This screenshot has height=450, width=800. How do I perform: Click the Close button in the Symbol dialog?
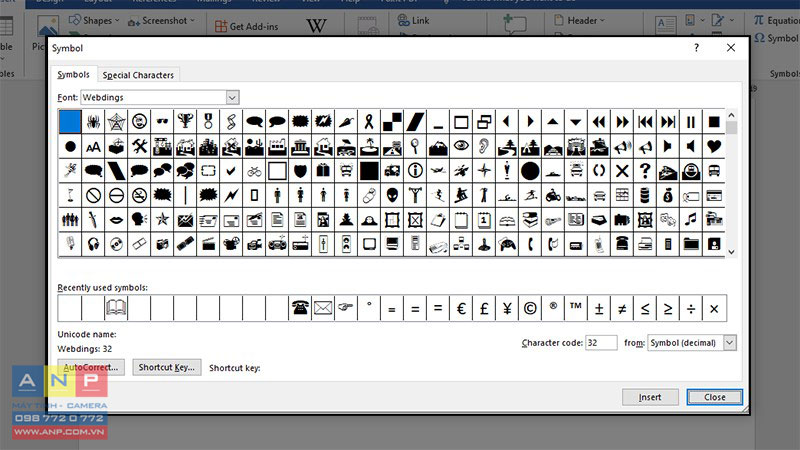(x=714, y=397)
